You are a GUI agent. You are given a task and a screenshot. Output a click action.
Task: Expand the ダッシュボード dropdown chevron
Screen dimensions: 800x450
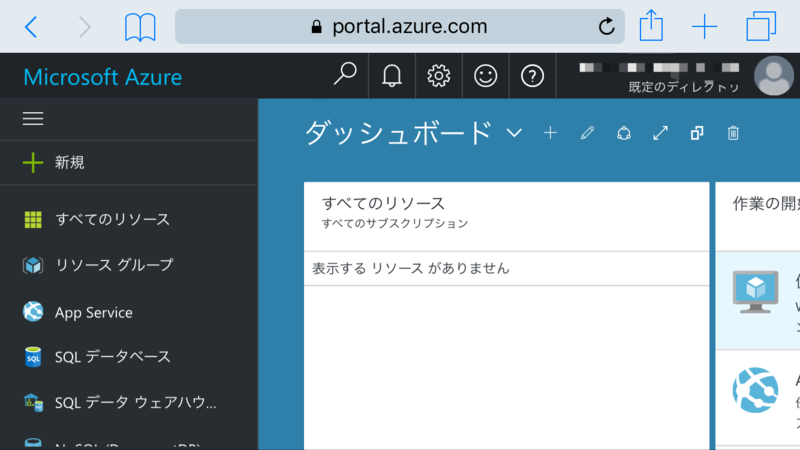pyautogui.click(x=514, y=134)
